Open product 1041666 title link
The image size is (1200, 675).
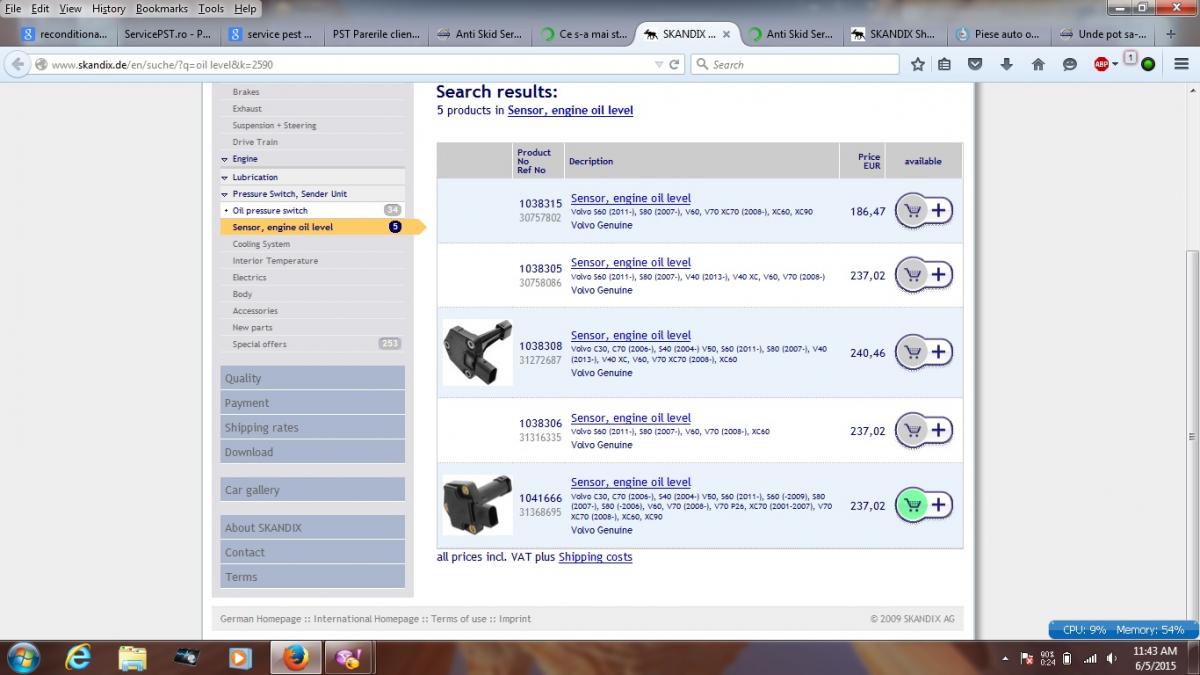(631, 482)
